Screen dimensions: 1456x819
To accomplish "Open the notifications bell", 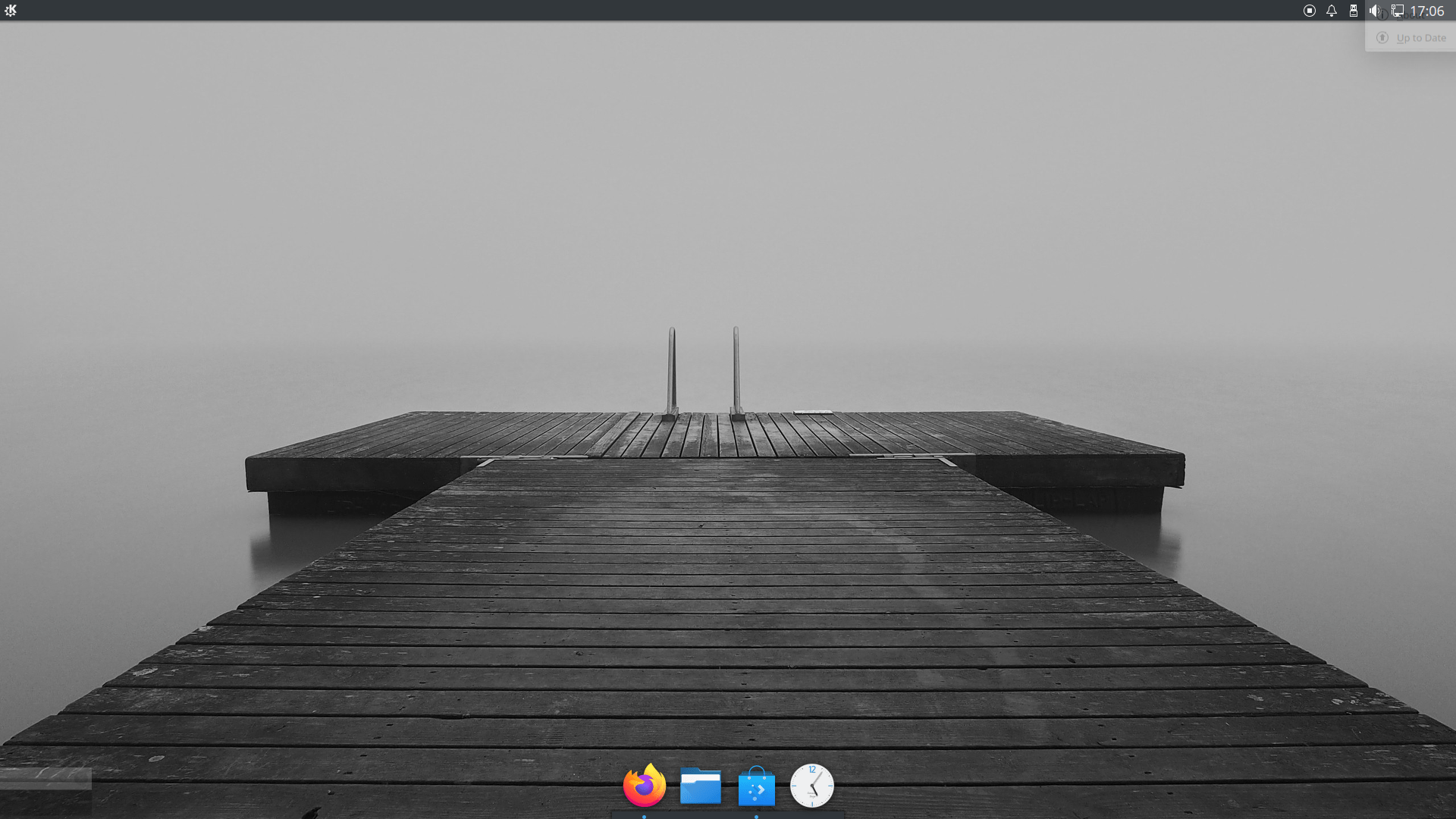I will (x=1331, y=11).
